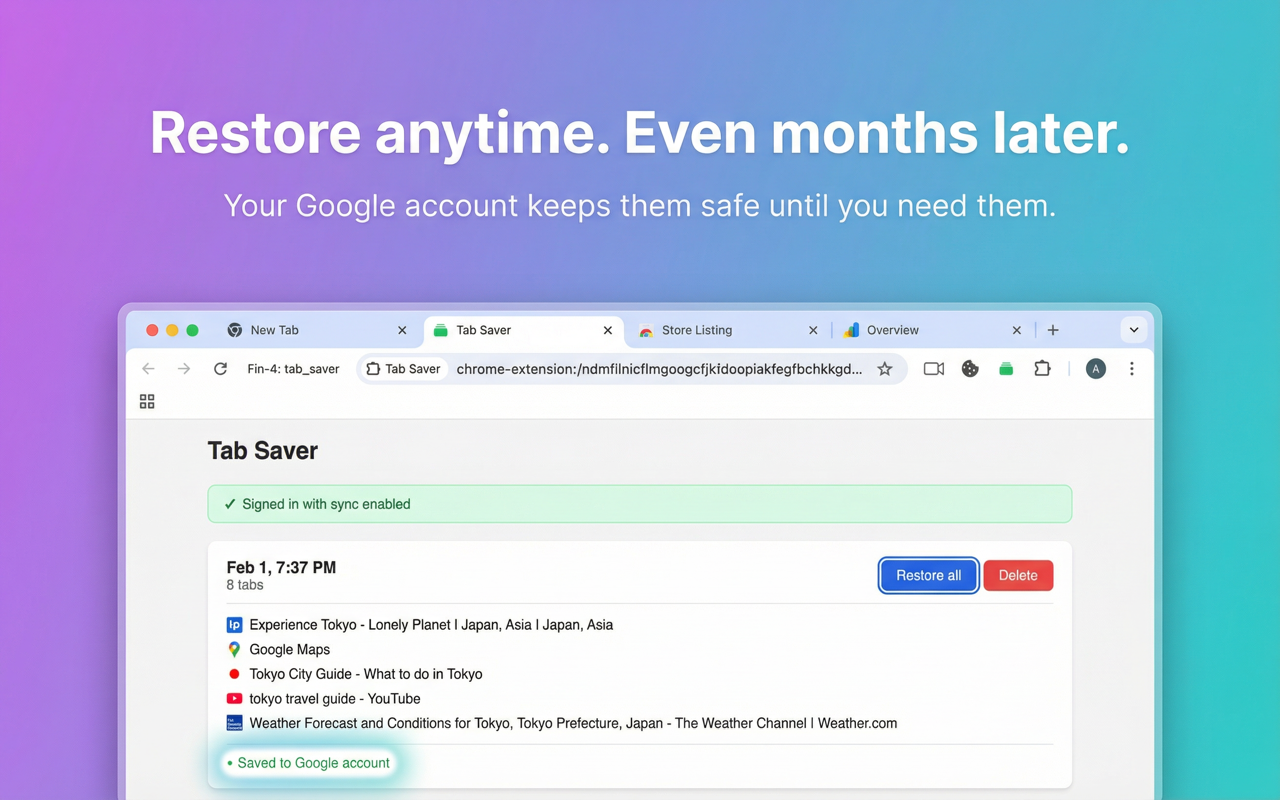Bookmark the page using the star icon
This screenshot has width=1280, height=800.
[885, 368]
